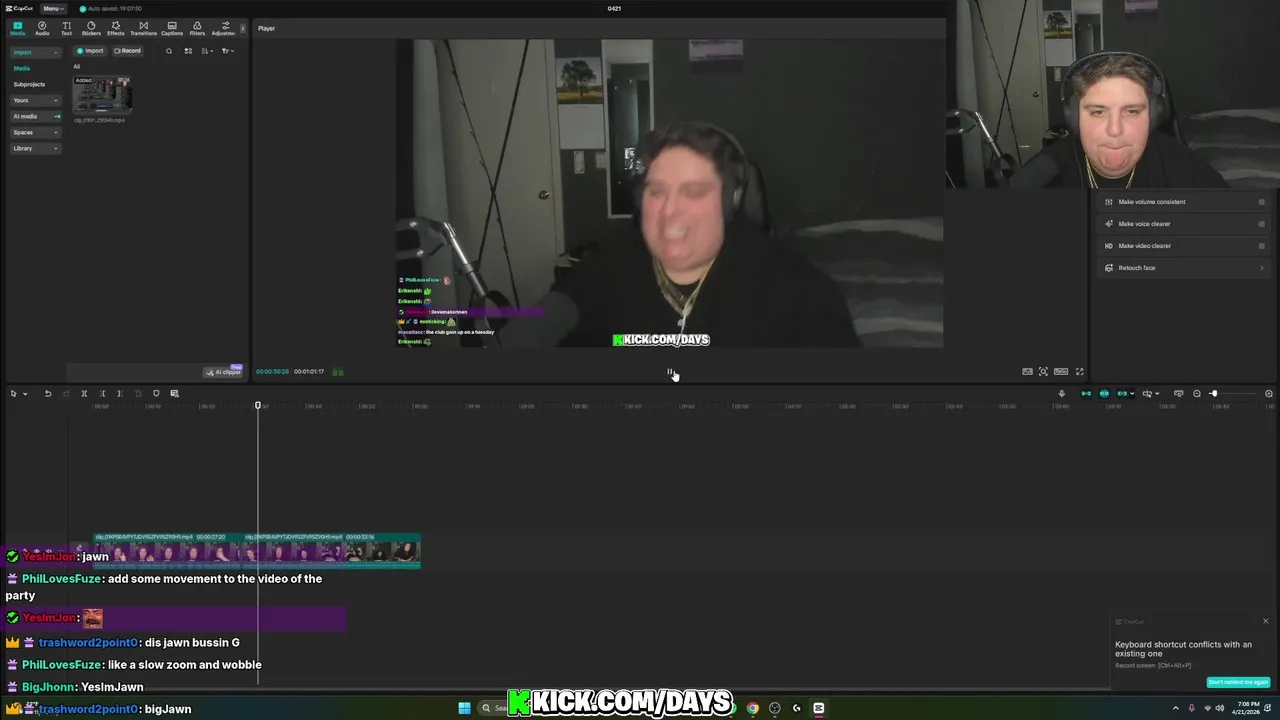Open the AI clipper tool
The height and width of the screenshot is (720, 1280).
click(223, 372)
